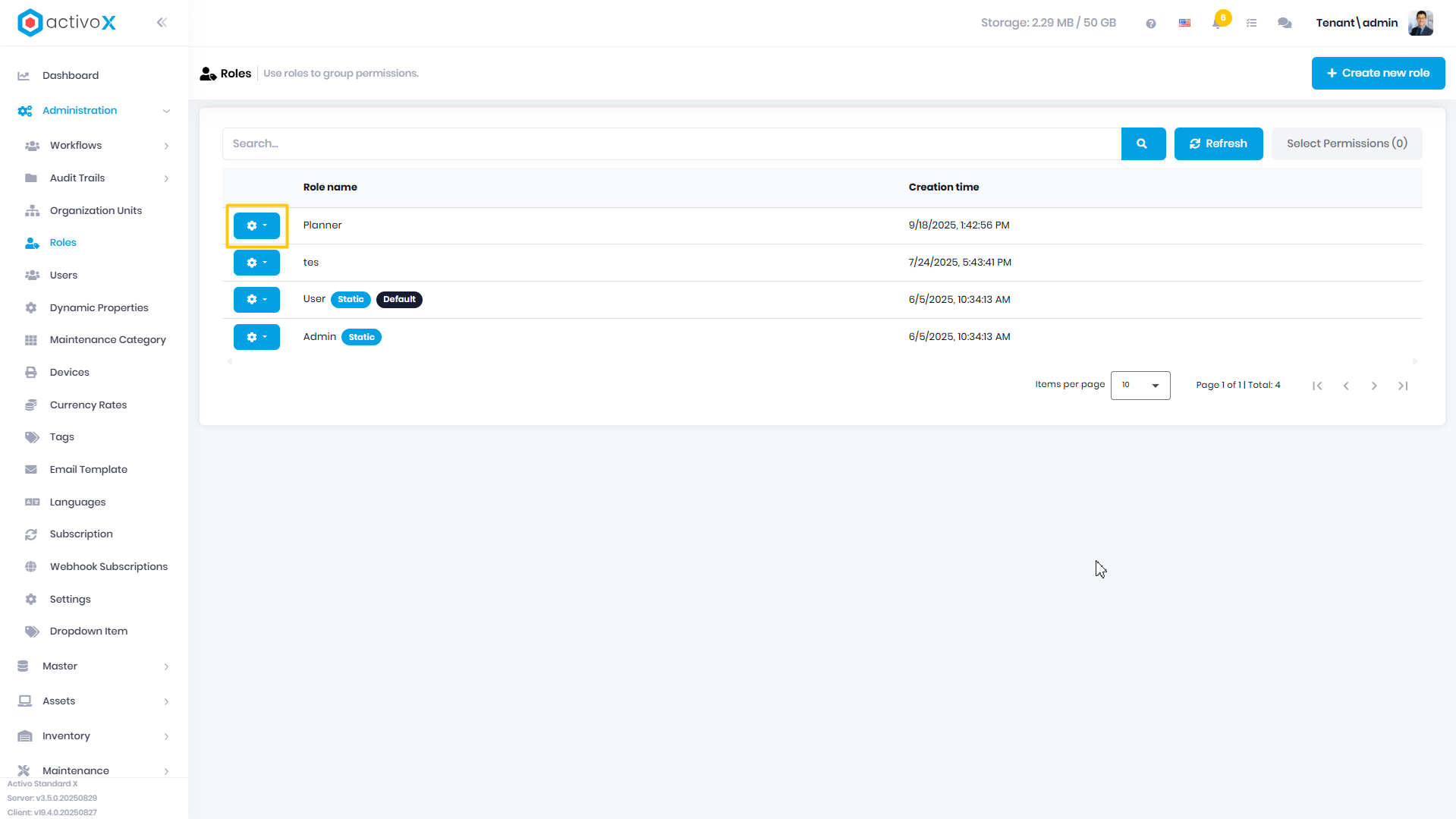Open Languages page
Image resolution: width=1456 pixels, height=819 pixels.
pyautogui.click(x=77, y=502)
